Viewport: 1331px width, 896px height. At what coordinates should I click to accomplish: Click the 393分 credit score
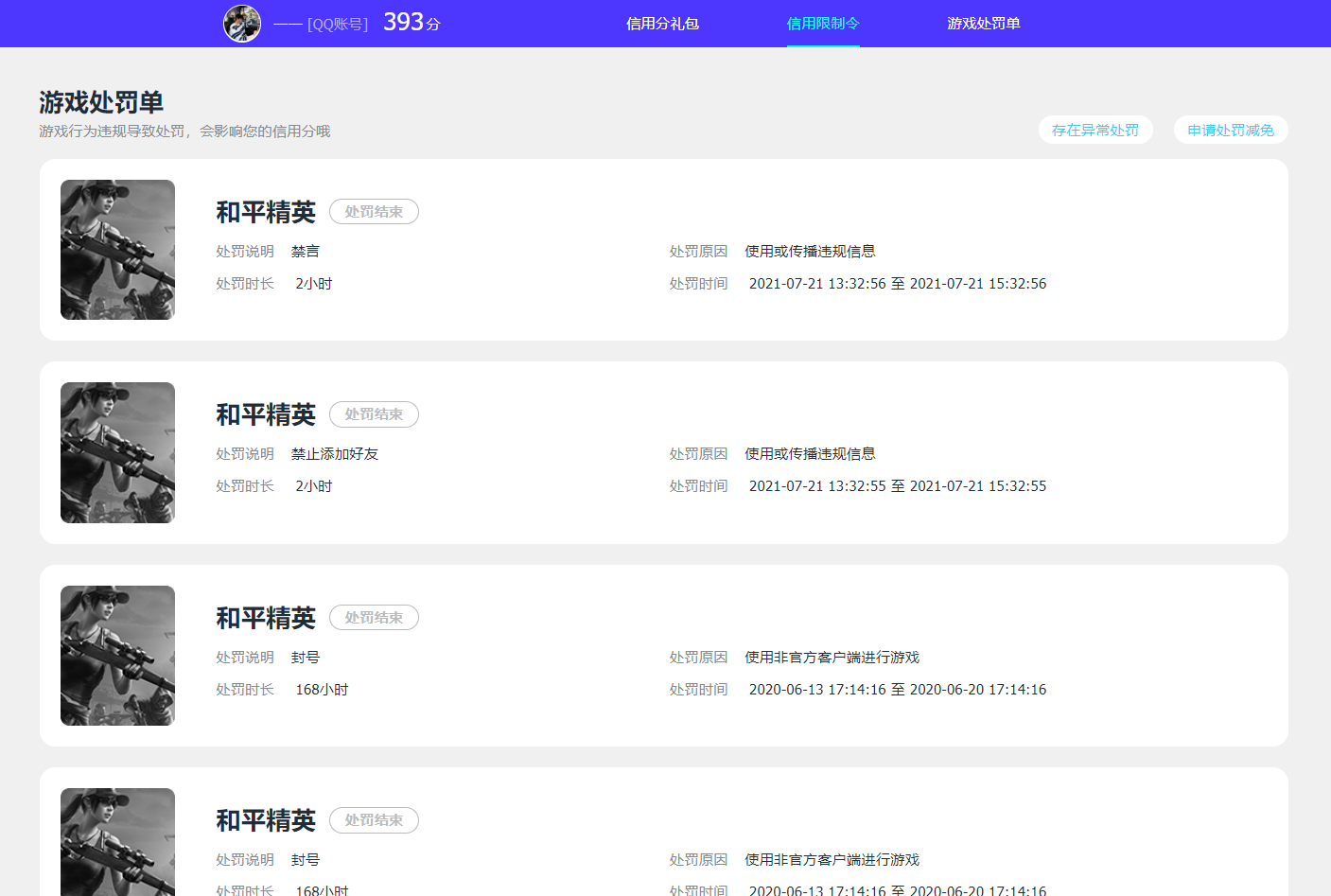point(412,23)
